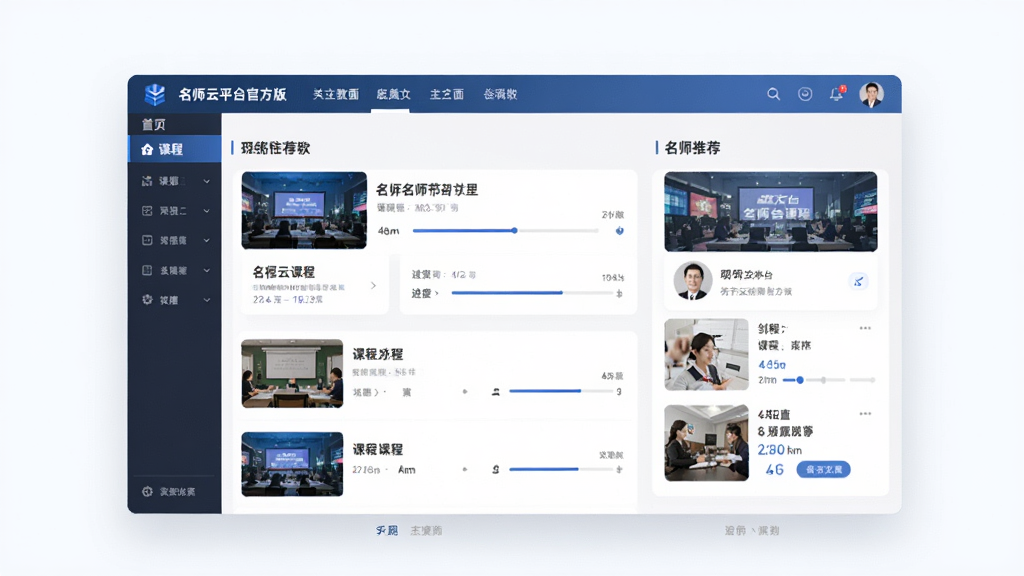
Task: Click the 课程课程 course title
Action: click(377, 449)
